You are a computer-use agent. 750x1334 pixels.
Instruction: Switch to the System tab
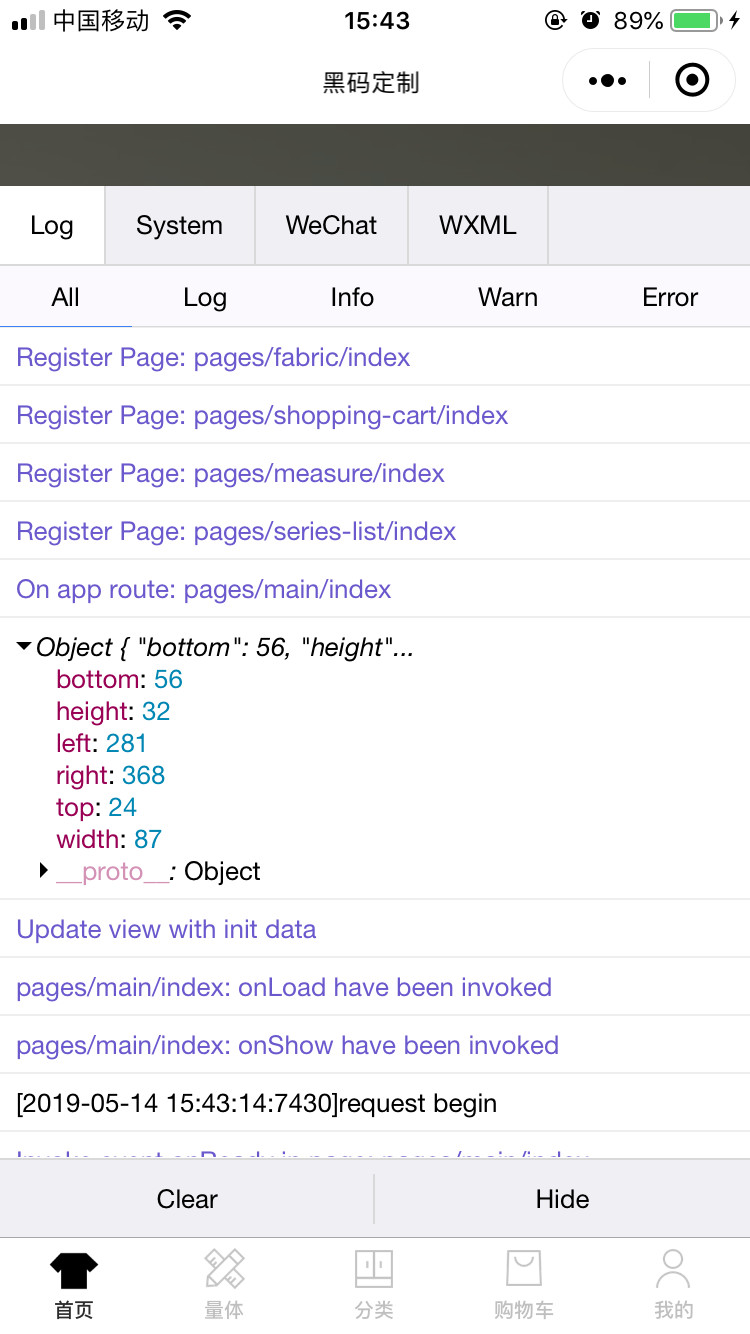click(x=179, y=226)
